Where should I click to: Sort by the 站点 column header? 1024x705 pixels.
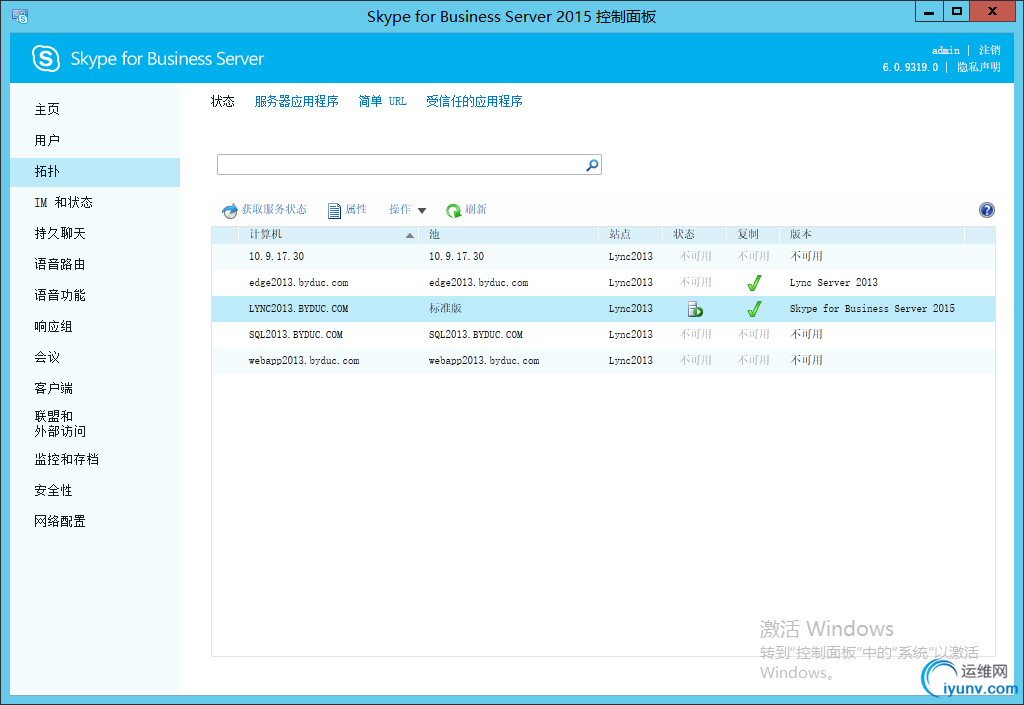click(630, 234)
